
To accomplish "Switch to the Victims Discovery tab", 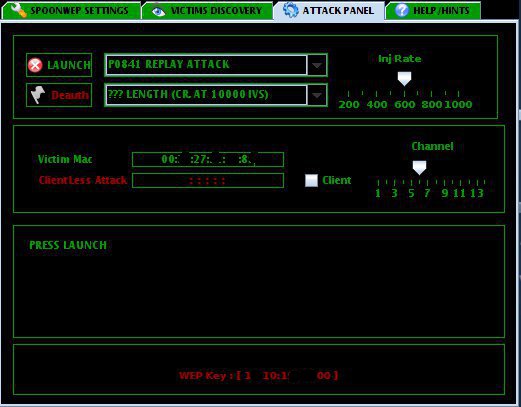I will coord(207,11).
